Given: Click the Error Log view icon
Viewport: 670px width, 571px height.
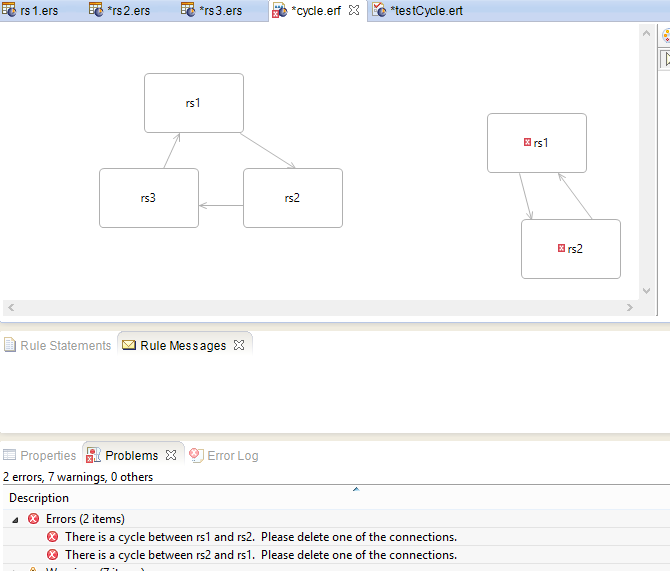Looking at the screenshot, I should tap(197, 455).
